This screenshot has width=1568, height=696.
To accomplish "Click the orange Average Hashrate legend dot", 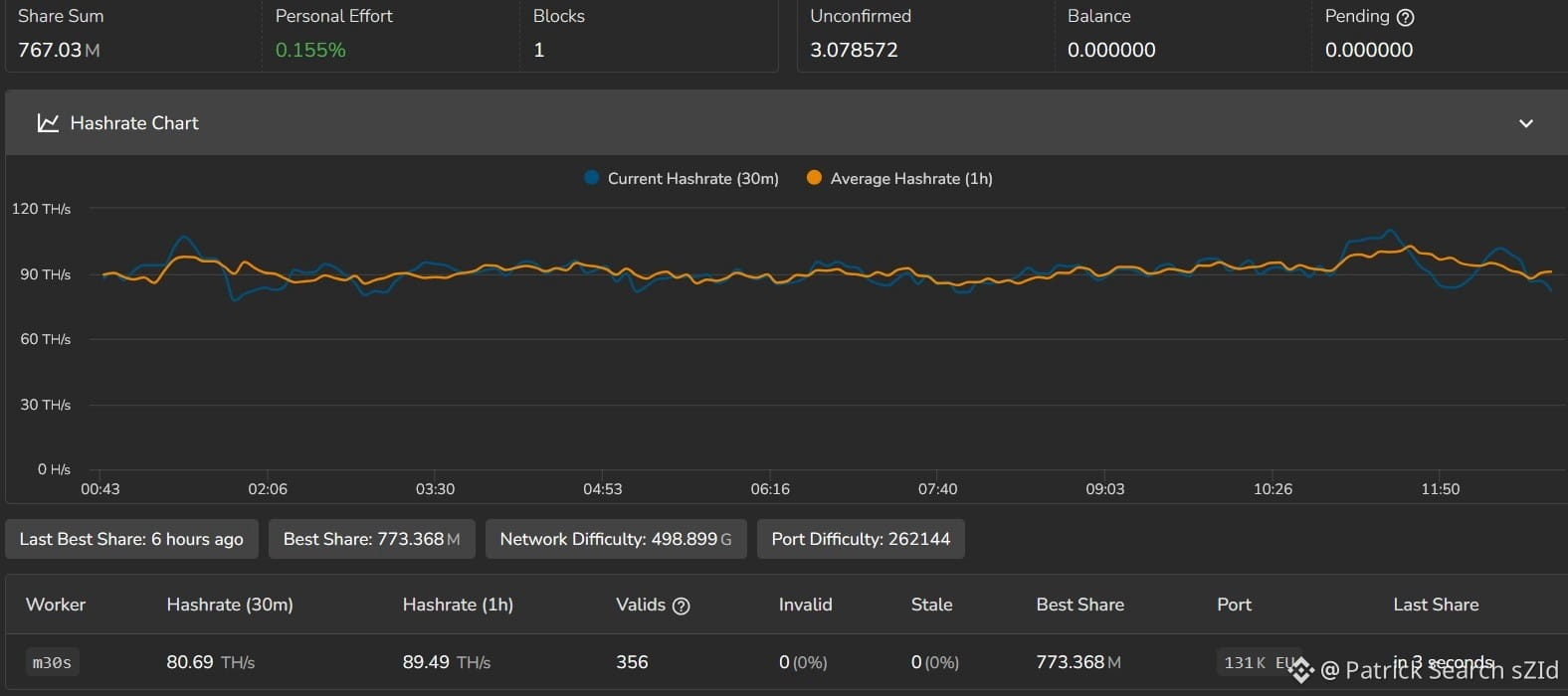I will coord(814,178).
